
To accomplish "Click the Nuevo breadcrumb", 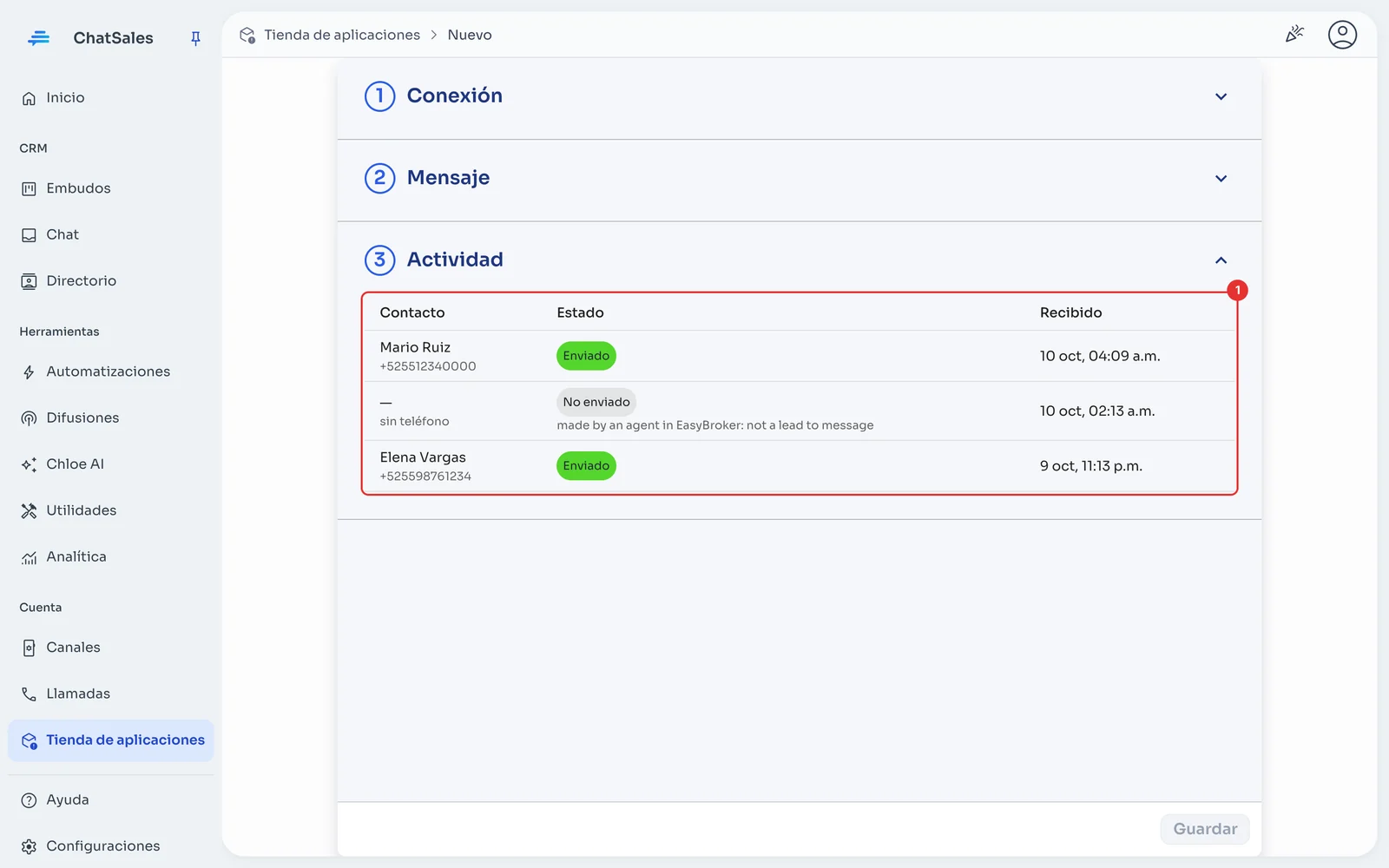I will click(x=470, y=35).
